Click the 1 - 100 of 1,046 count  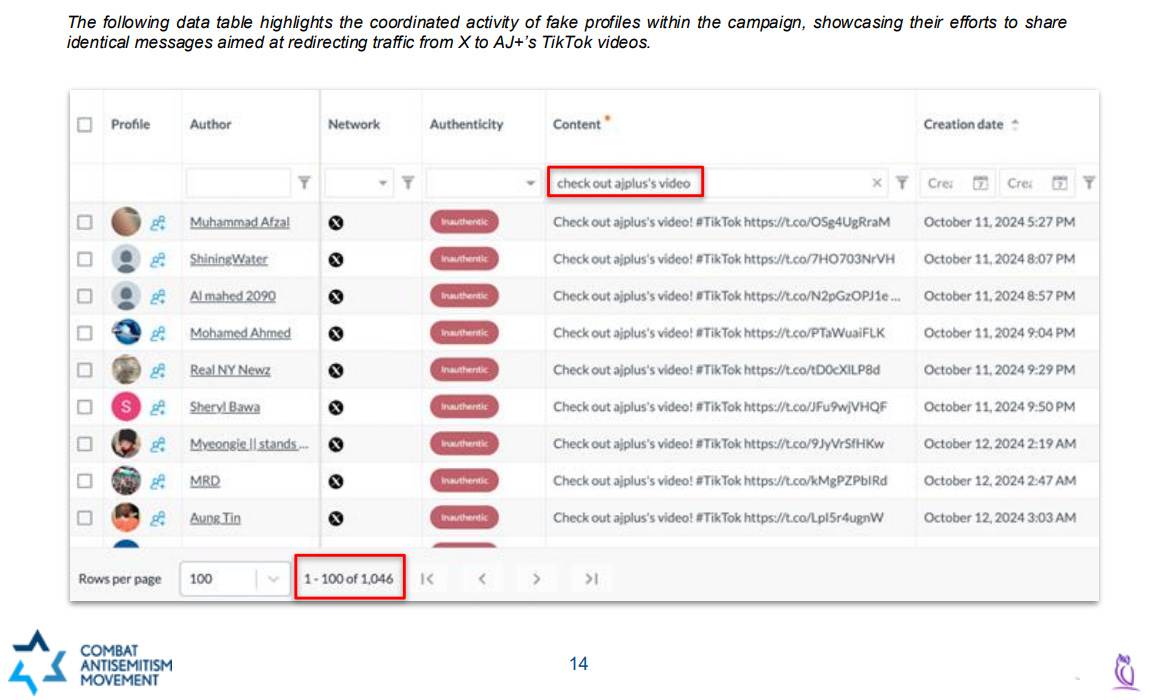pos(349,579)
